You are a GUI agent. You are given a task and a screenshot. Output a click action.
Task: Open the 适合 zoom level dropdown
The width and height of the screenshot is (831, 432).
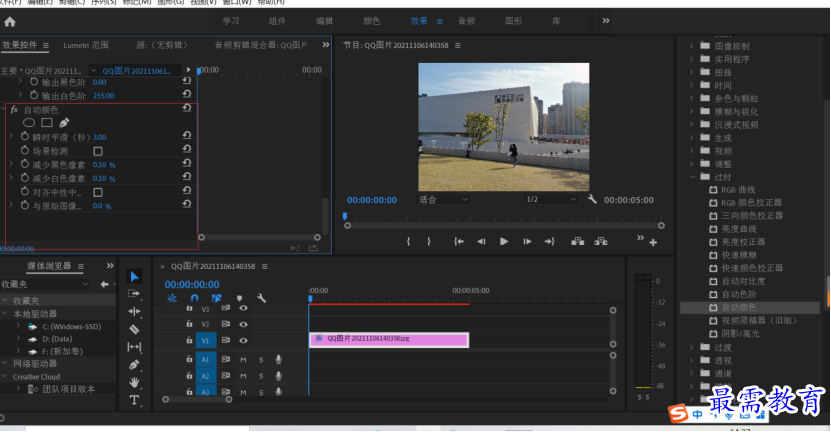[x=443, y=199]
